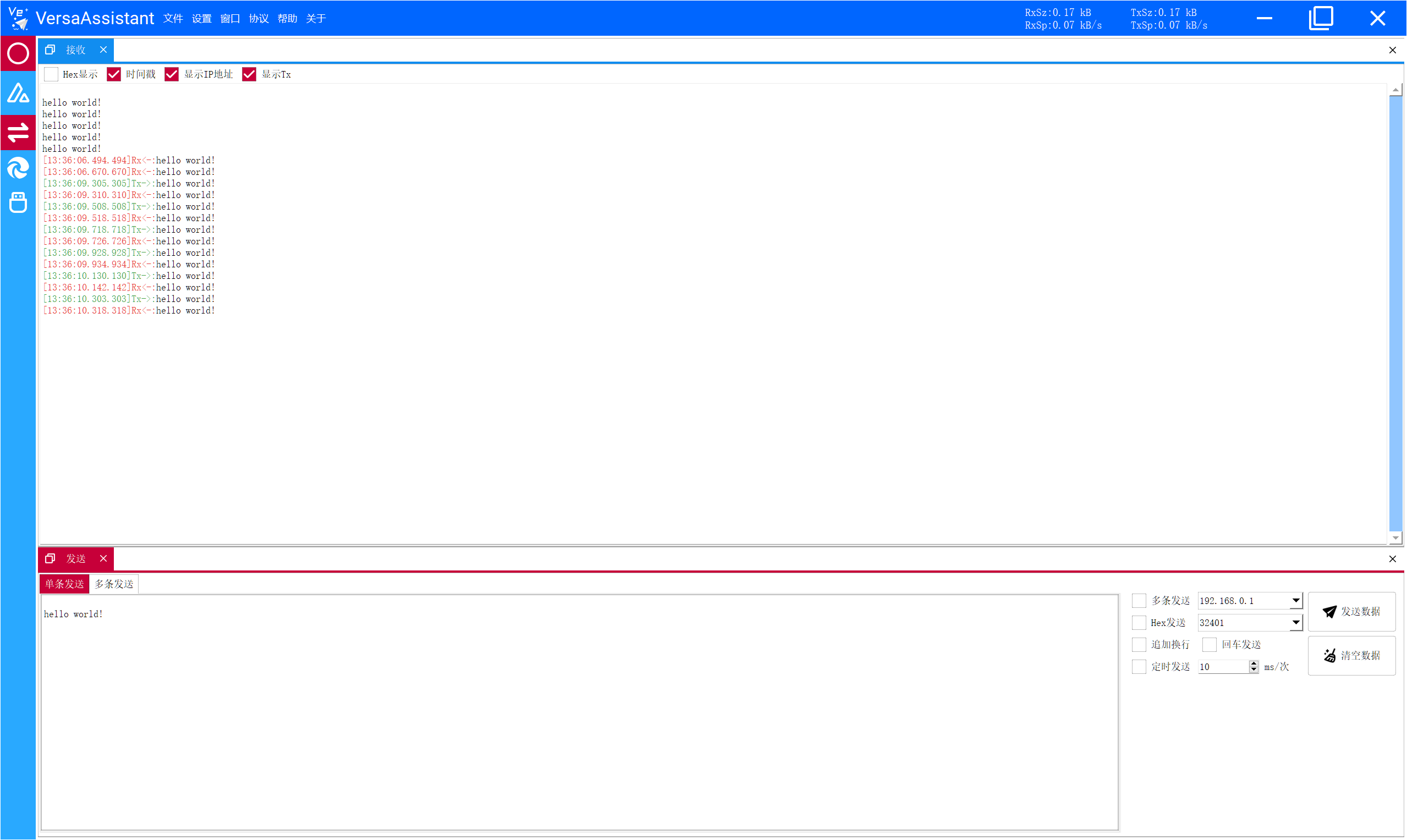This screenshot has height=840, width=1407.
Task: Close the receive panel with right-side X
Action: 1393,51
